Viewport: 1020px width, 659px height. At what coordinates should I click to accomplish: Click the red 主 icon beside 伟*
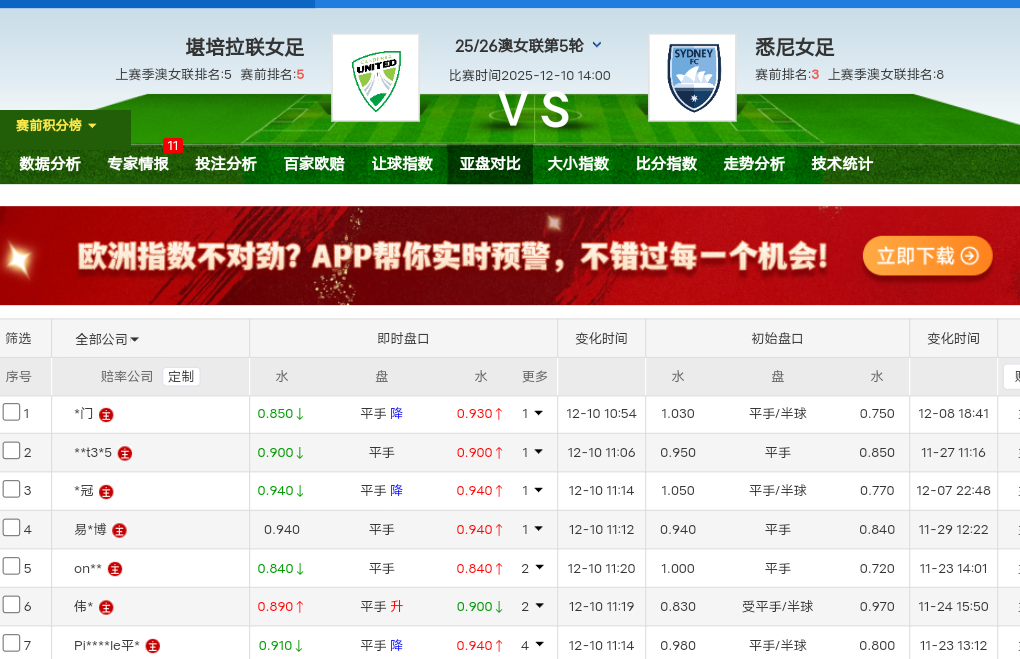coord(106,607)
